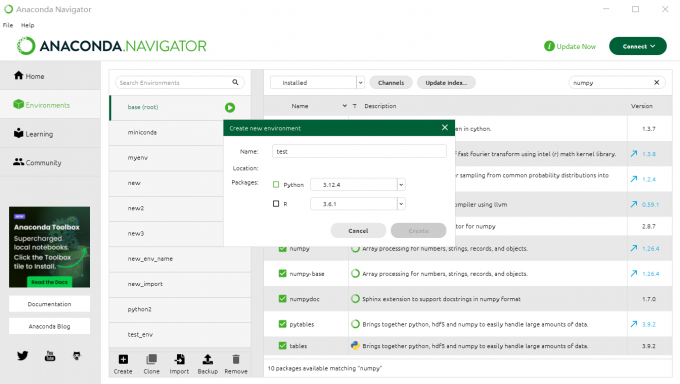Open the Community people icon
Image resolution: width=680 pixels, height=384 pixels.
[18, 162]
